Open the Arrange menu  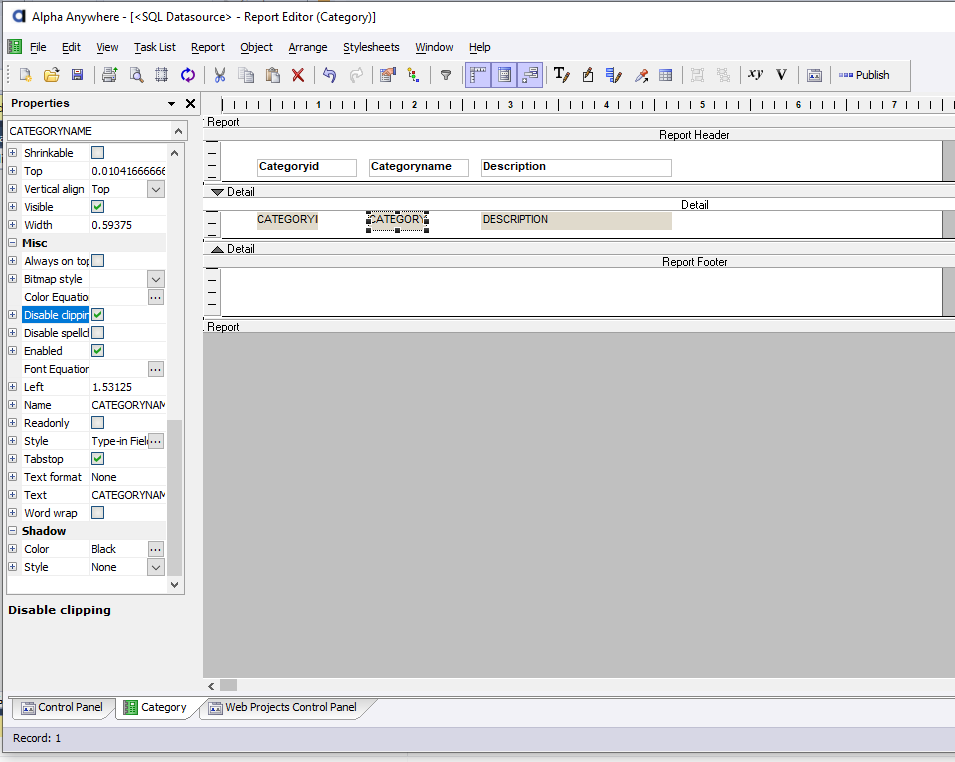(308, 47)
